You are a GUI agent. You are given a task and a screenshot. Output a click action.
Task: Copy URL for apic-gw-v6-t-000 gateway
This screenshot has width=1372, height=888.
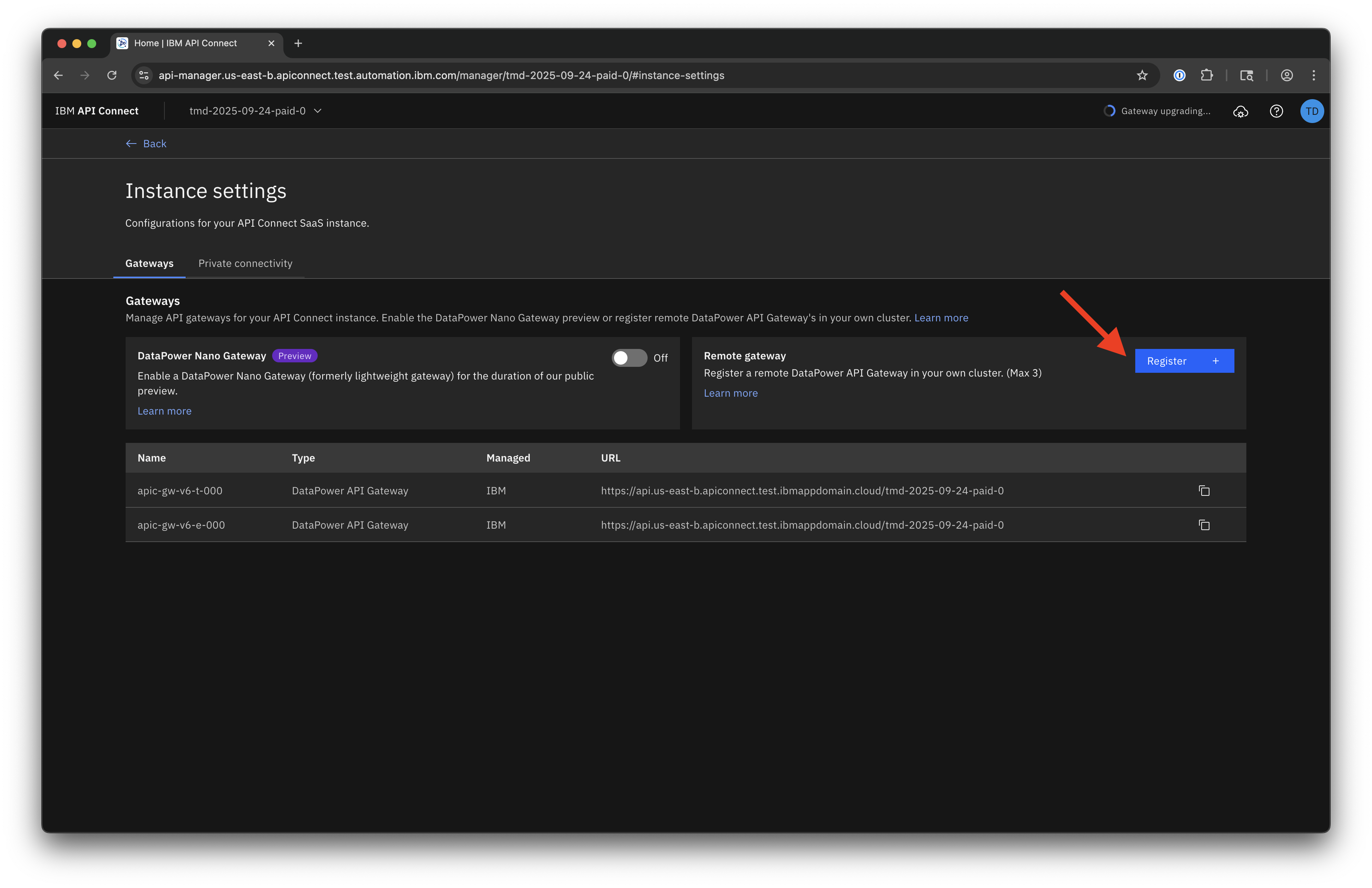pos(1204,490)
